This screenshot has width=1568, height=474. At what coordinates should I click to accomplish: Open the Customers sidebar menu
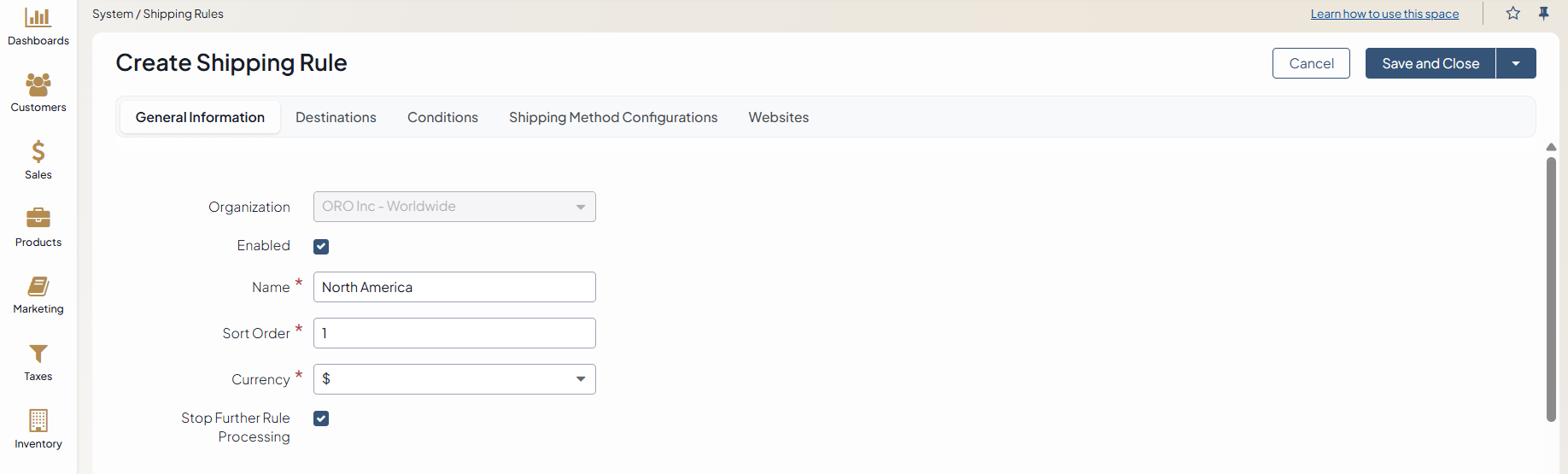point(38,85)
